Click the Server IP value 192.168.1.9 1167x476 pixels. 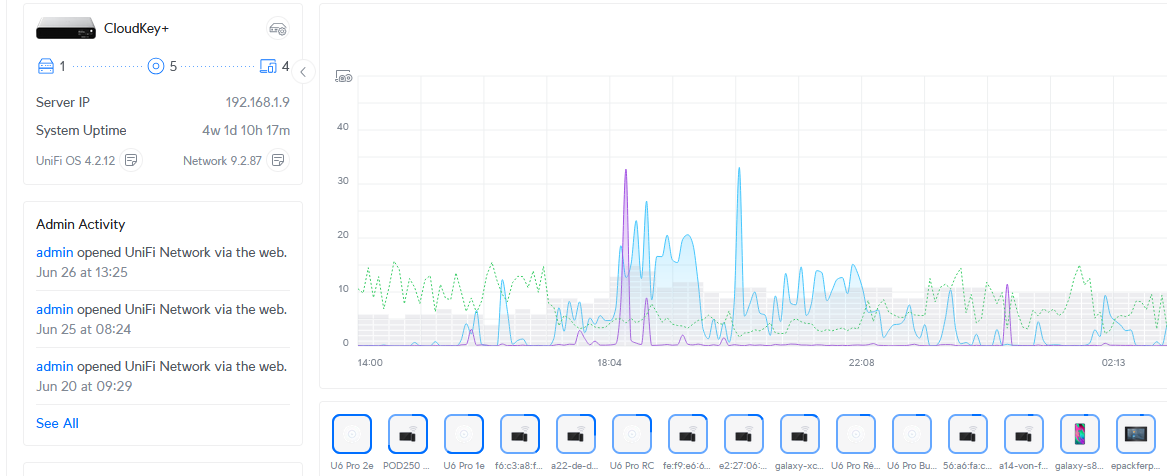pyautogui.click(x=258, y=102)
